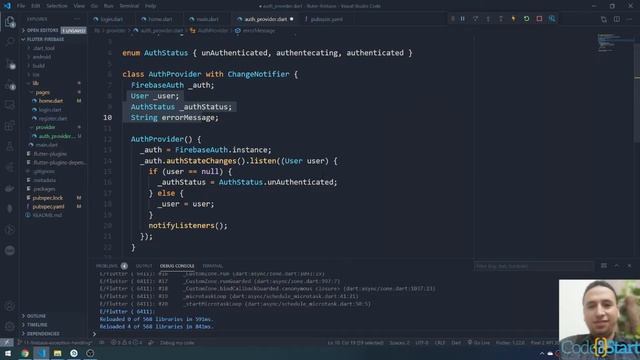Viewport: 640px width, 360px height.
Task: Open the Source Control view
Action: pyautogui.click(x=10, y=64)
